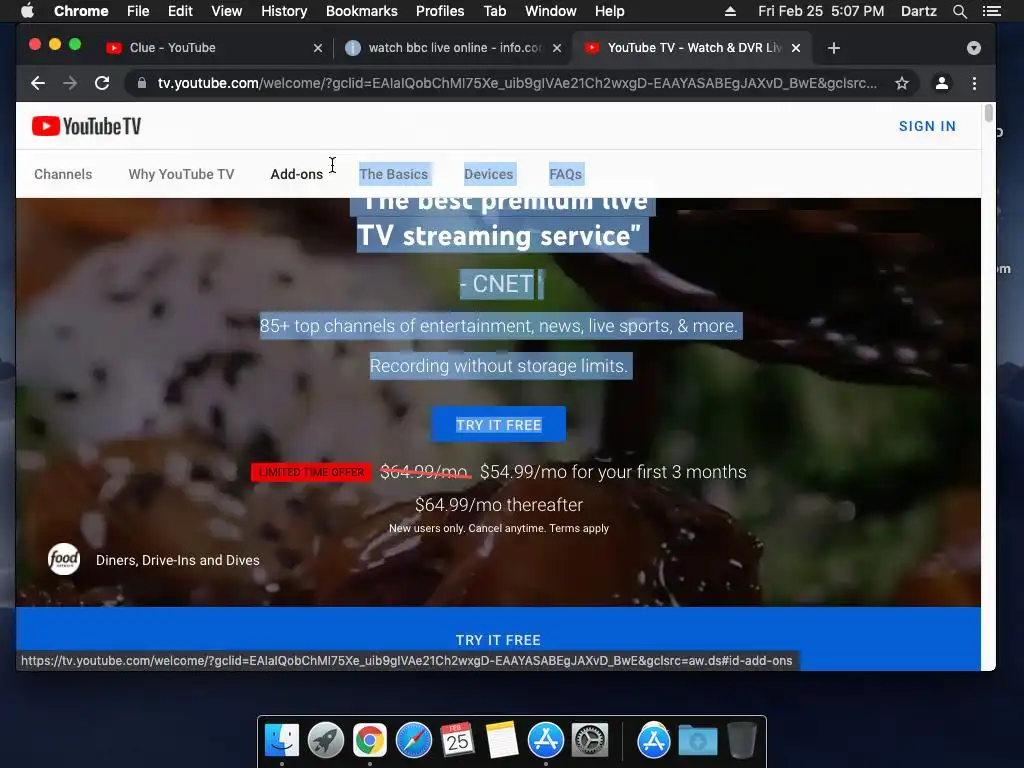Open the History menu
Image resolution: width=1024 pixels, height=768 pixels.
[284, 11]
